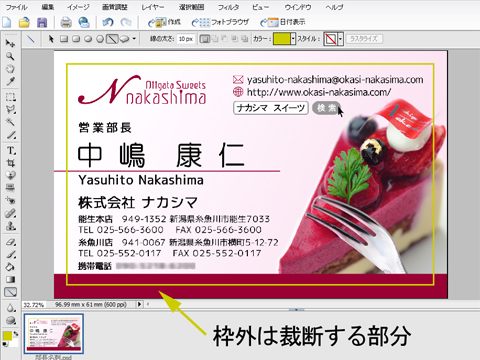Viewport: 480px width, 360px height.
Task: Select the Zoom magnifier tool
Action: [10, 56]
